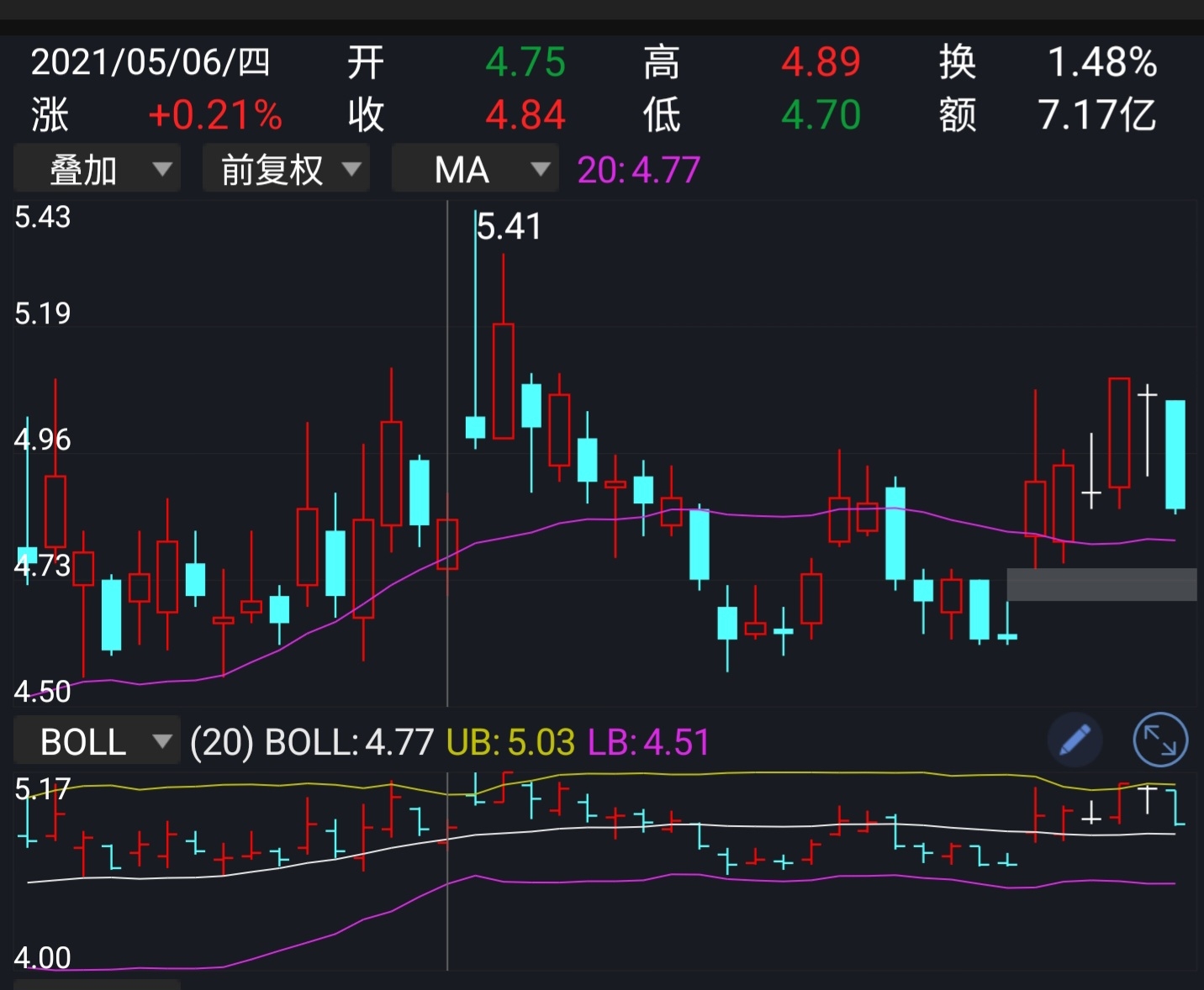The height and width of the screenshot is (990, 1204).
Task: Tap the turnover amount 7.17亿
Action: [x=1097, y=115]
